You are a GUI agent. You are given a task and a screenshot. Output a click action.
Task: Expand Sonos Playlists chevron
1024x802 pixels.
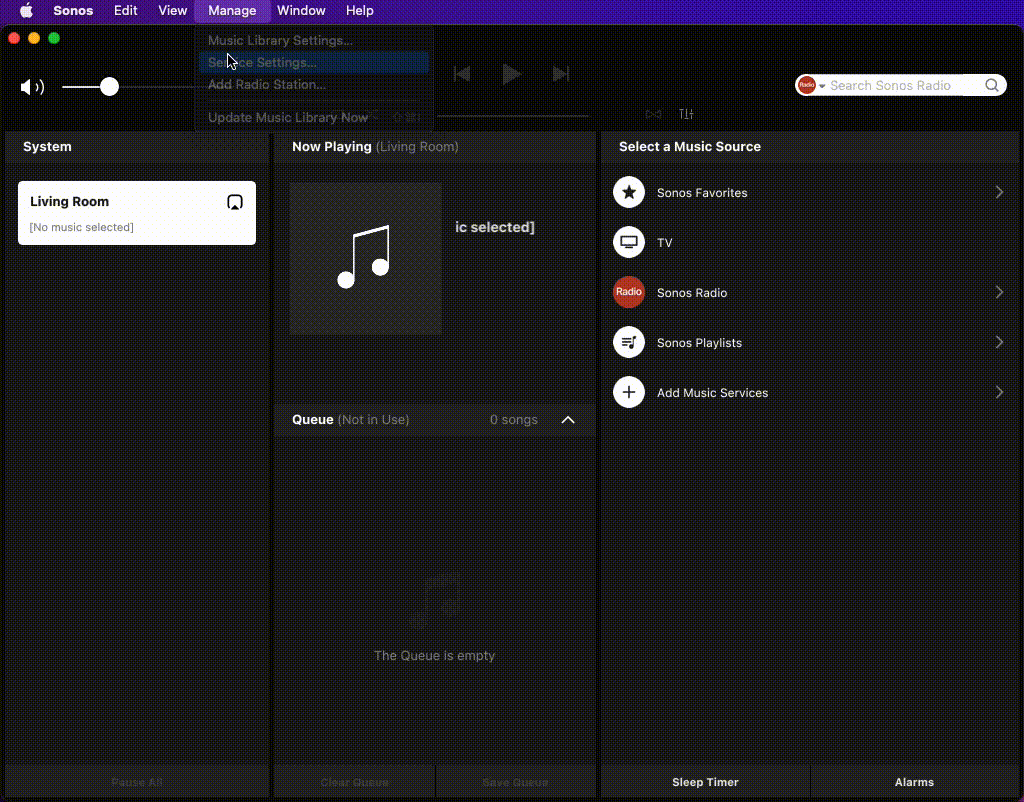(x=999, y=342)
